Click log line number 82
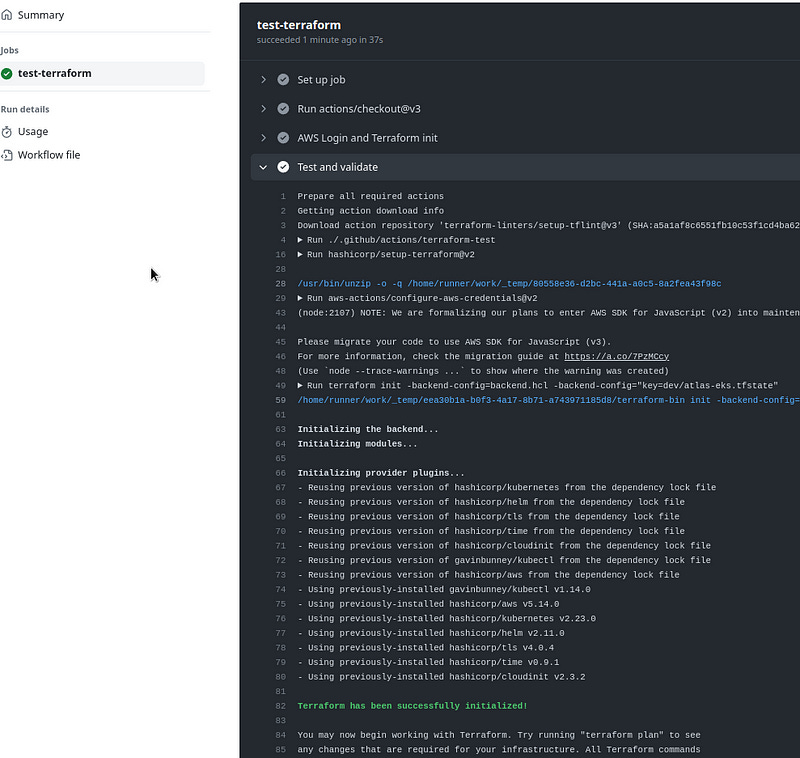The width and height of the screenshot is (800, 758). (x=281, y=705)
